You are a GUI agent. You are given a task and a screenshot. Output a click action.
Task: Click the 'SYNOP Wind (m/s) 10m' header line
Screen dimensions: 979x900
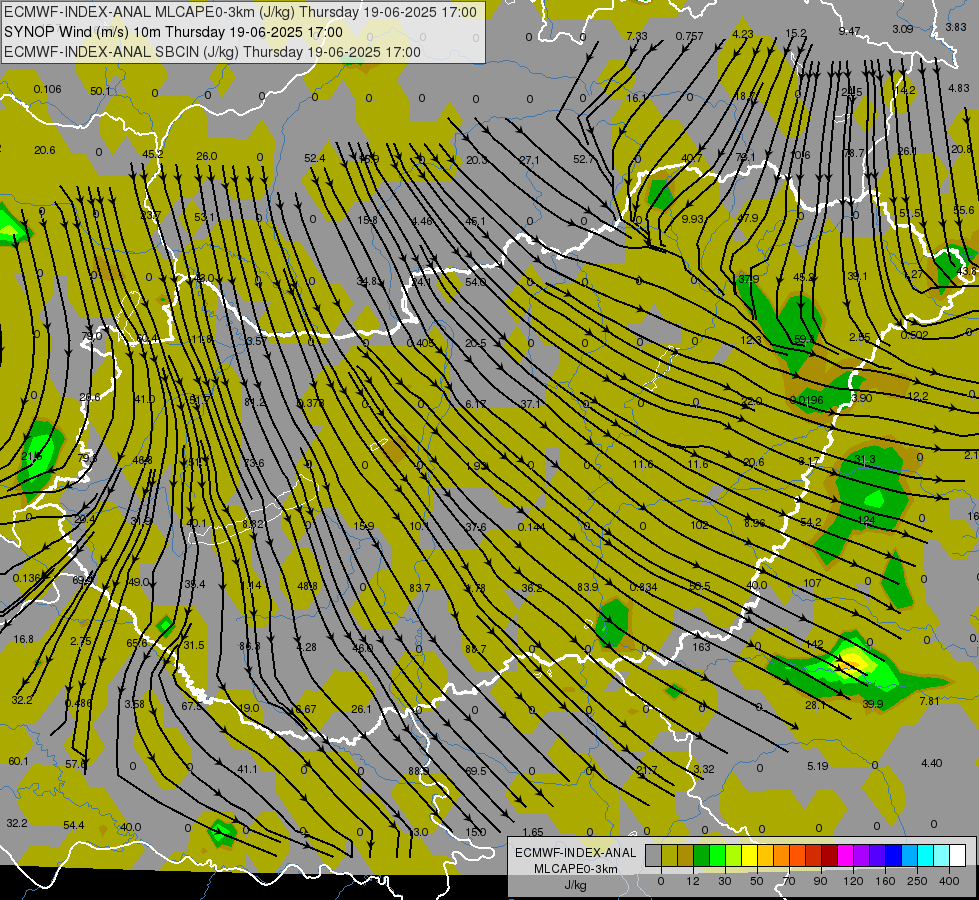click(x=174, y=32)
